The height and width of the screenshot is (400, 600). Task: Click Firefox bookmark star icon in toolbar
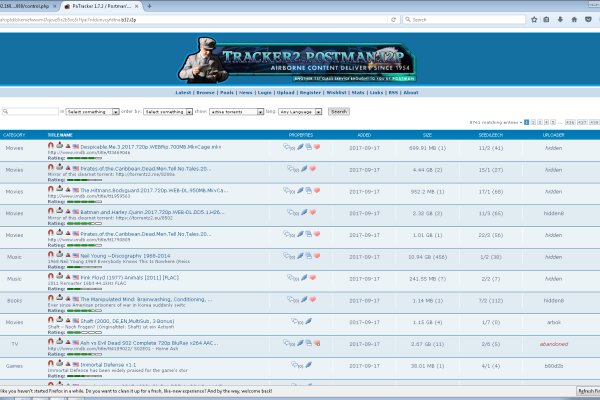[534, 19]
